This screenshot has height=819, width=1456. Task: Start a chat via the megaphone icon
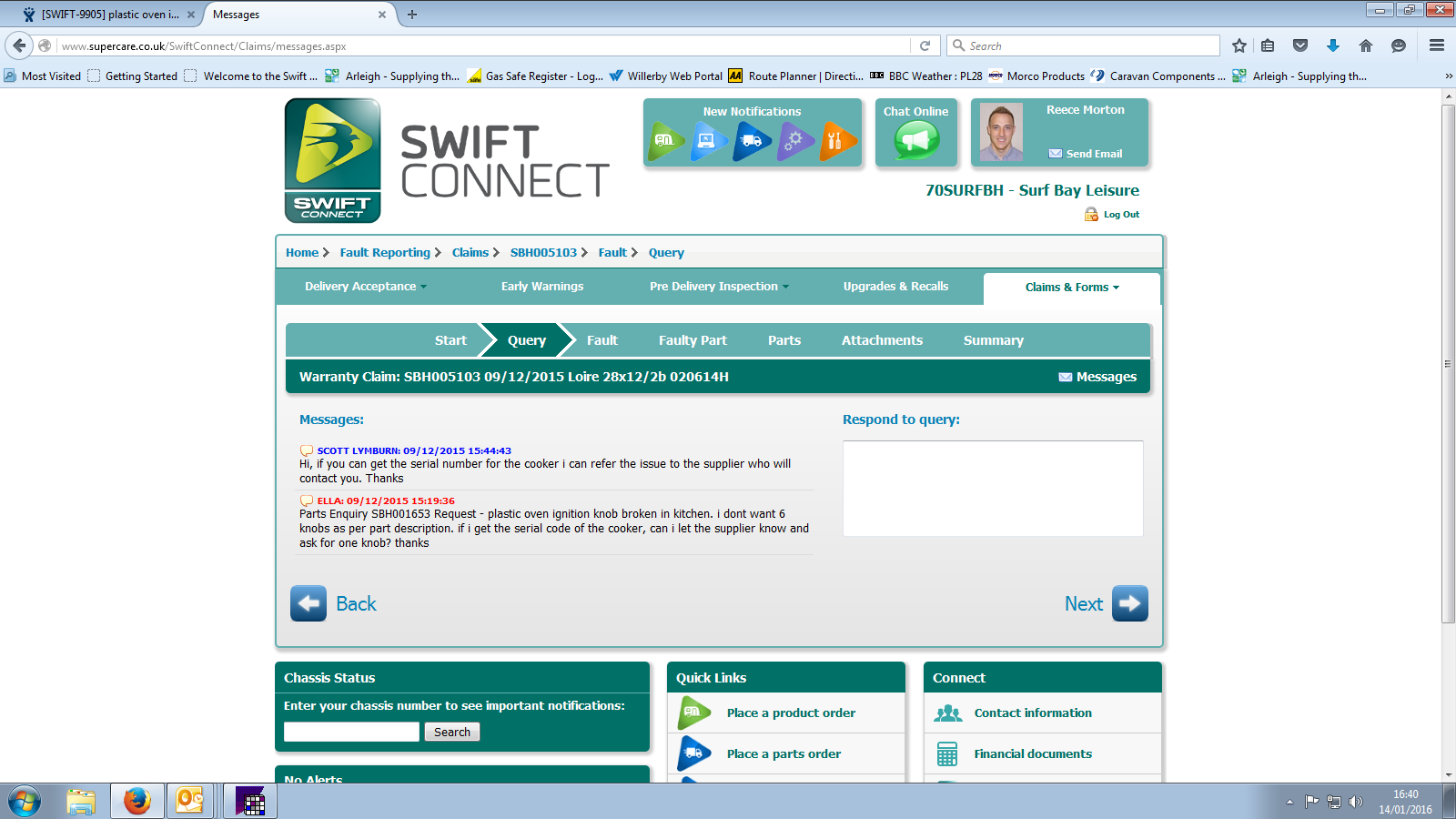916,141
